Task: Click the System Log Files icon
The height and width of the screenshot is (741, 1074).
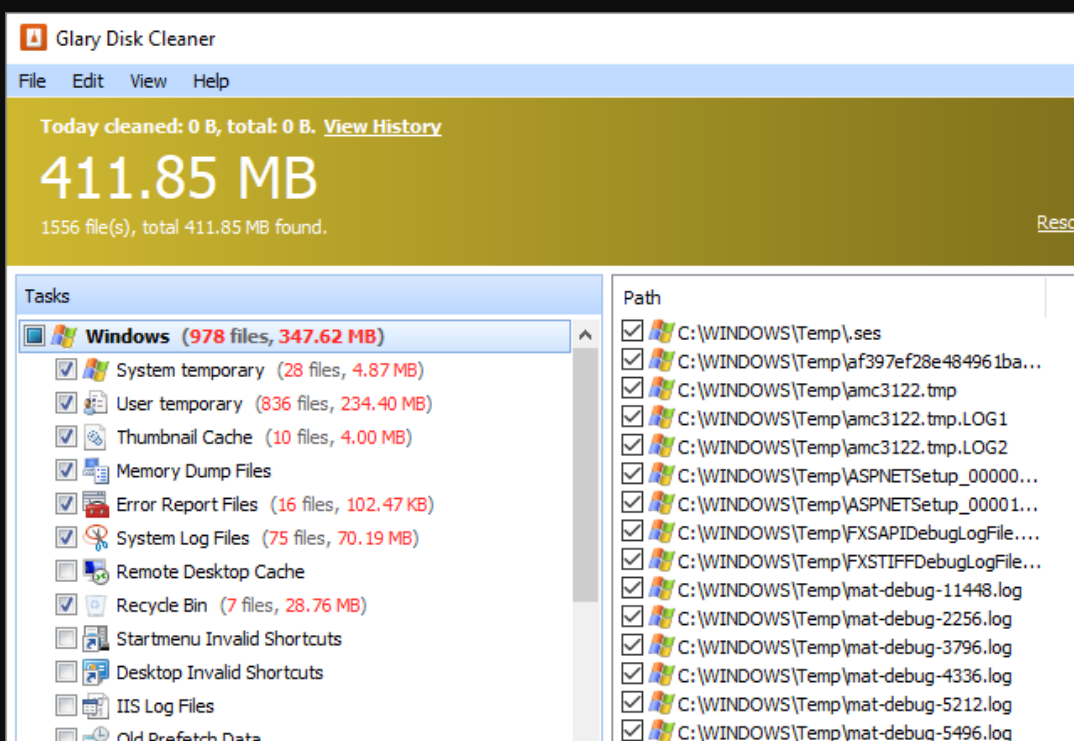Action: coord(96,537)
